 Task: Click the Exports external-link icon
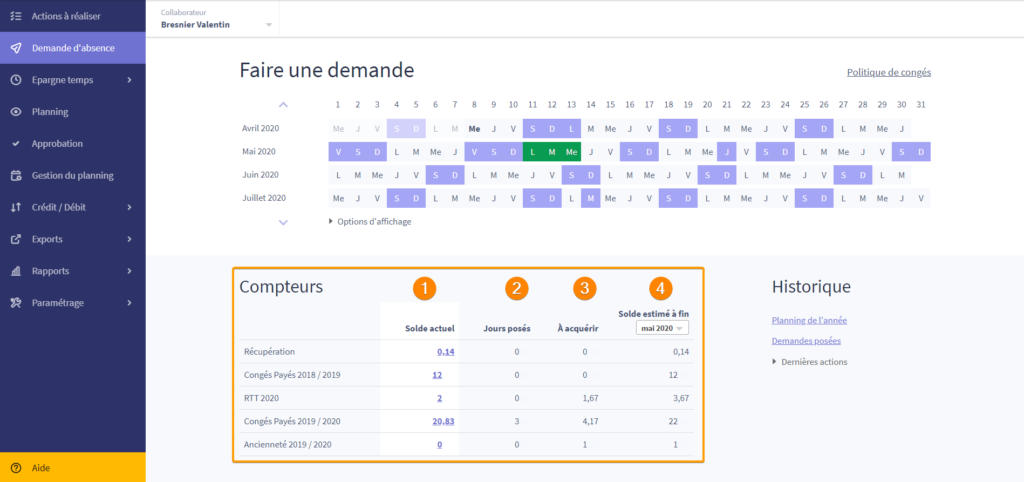[16, 239]
